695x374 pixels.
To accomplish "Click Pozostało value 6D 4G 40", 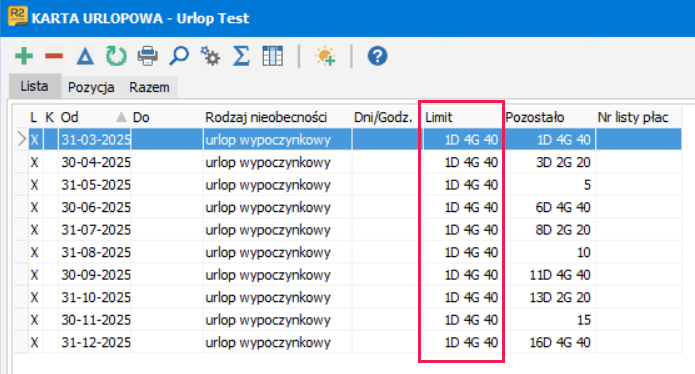I will click(x=563, y=207).
